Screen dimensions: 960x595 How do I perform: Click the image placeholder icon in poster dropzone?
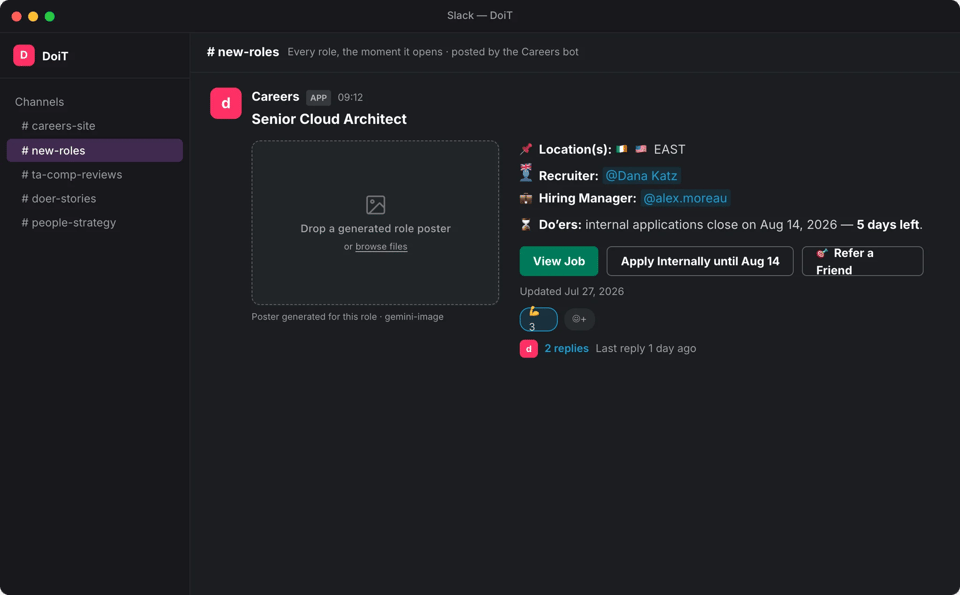coord(375,204)
